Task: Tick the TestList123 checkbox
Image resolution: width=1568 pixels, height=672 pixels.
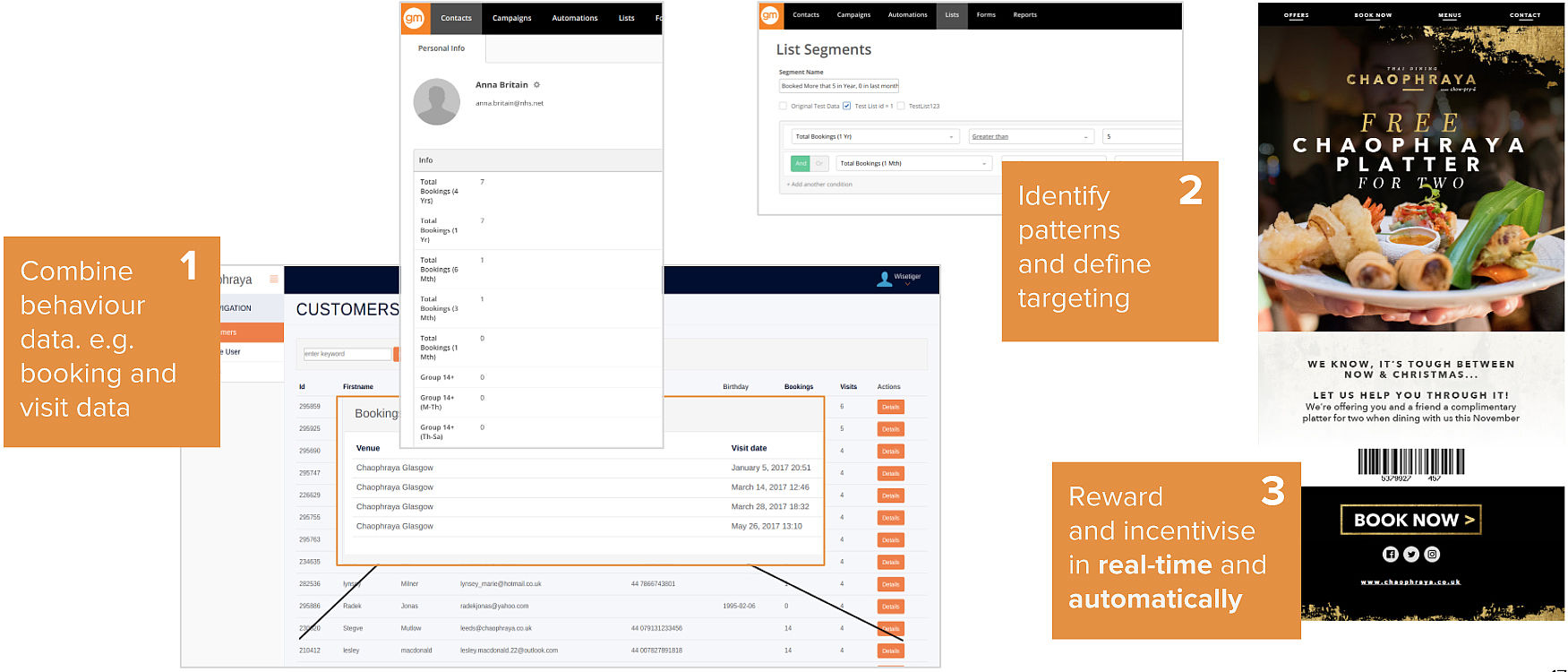Action: click(901, 106)
